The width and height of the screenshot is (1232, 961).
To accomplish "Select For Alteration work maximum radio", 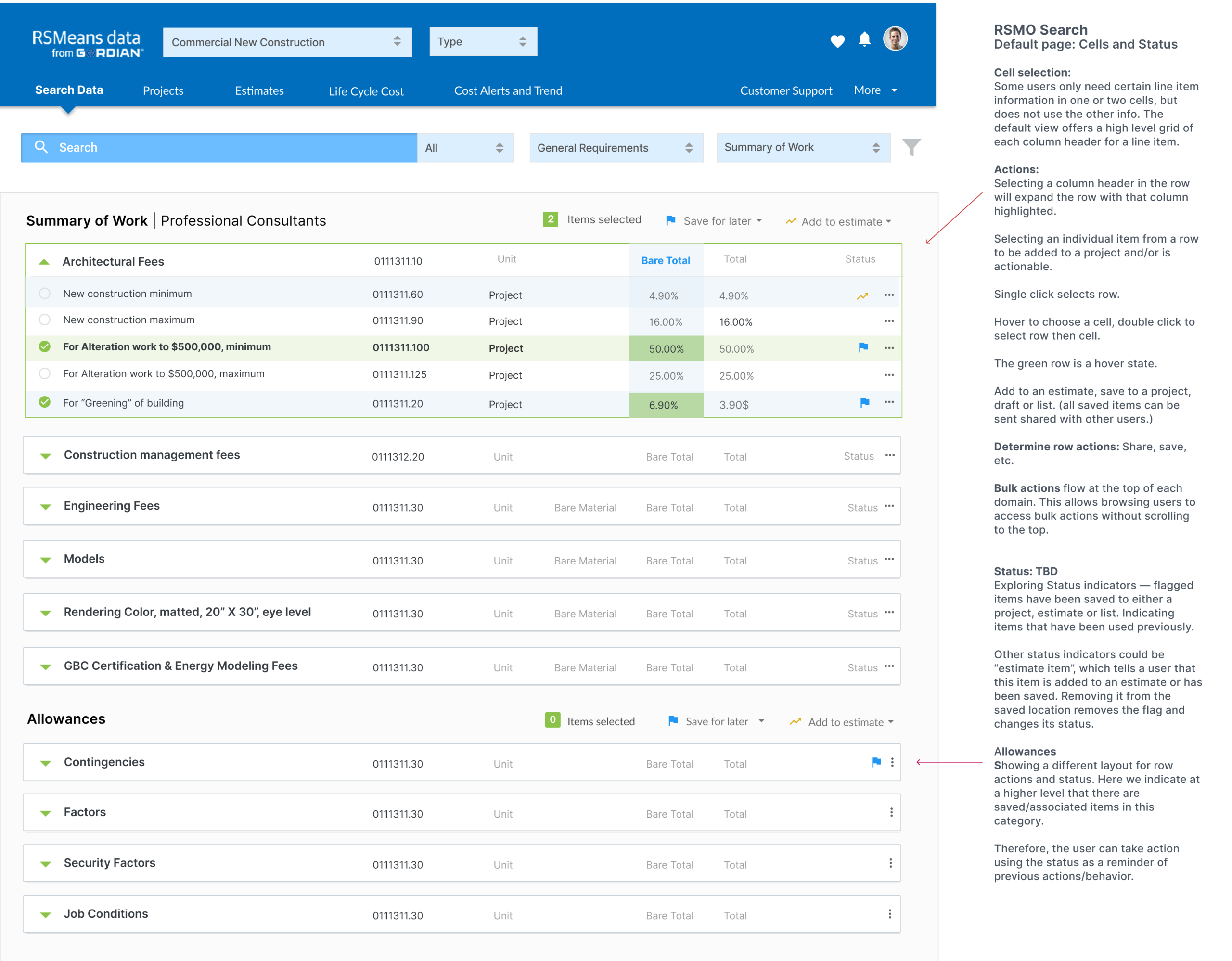I will pyautogui.click(x=45, y=374).
